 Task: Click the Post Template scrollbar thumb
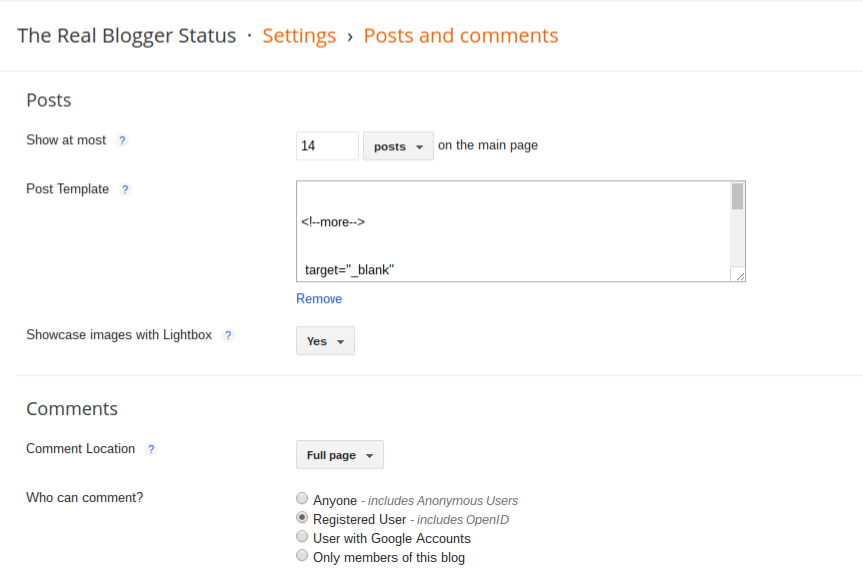pos(737,196)
